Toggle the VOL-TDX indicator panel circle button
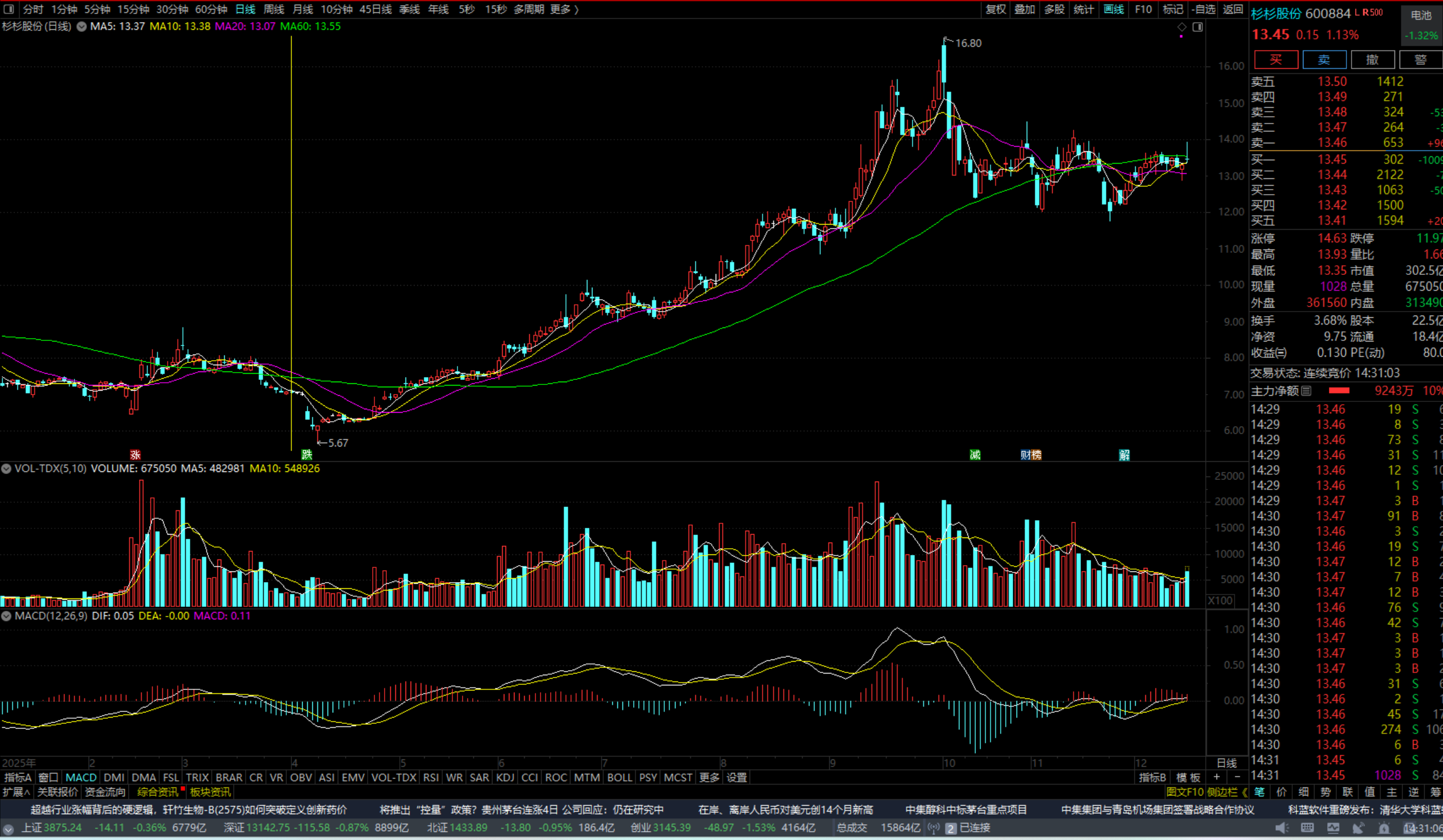 tap(6, 469)
